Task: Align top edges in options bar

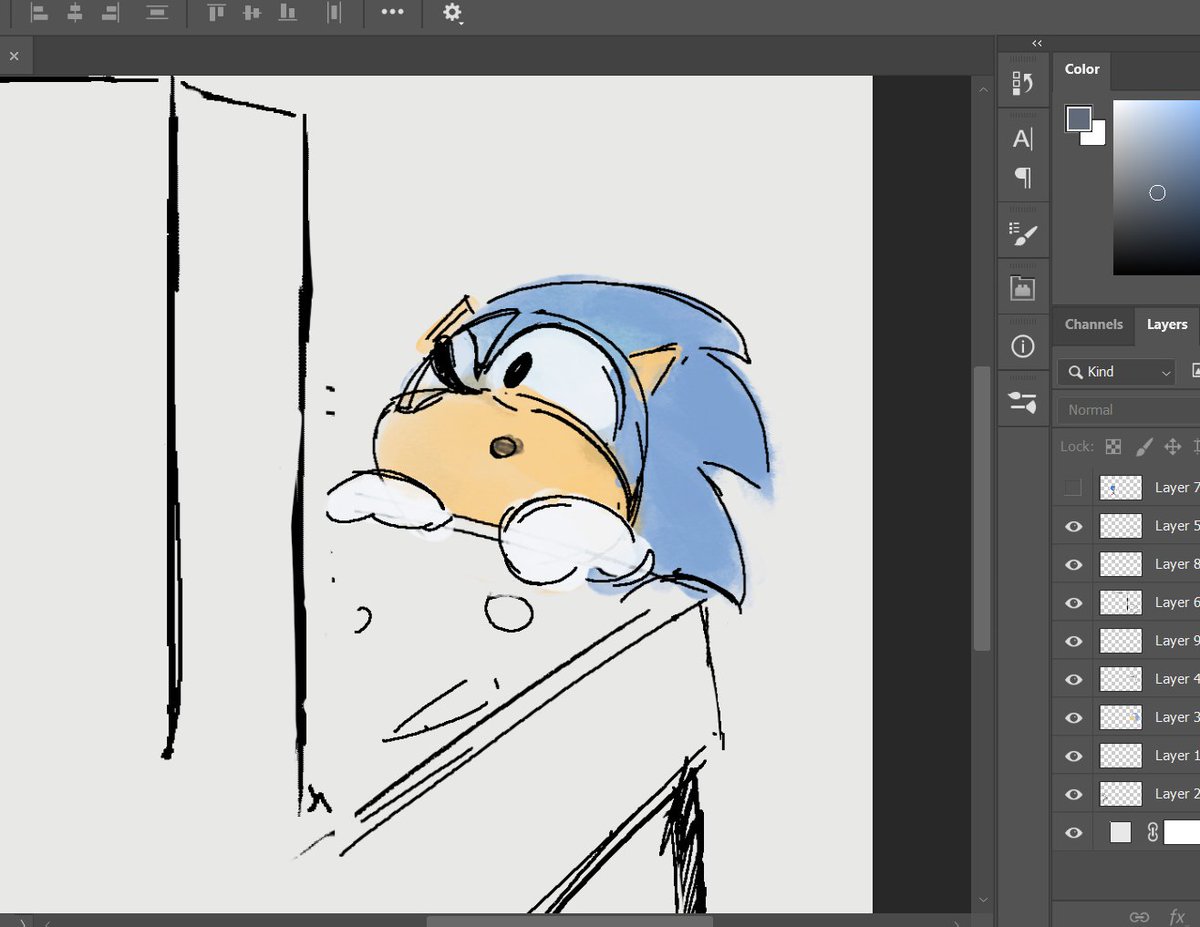Action: 215,13
